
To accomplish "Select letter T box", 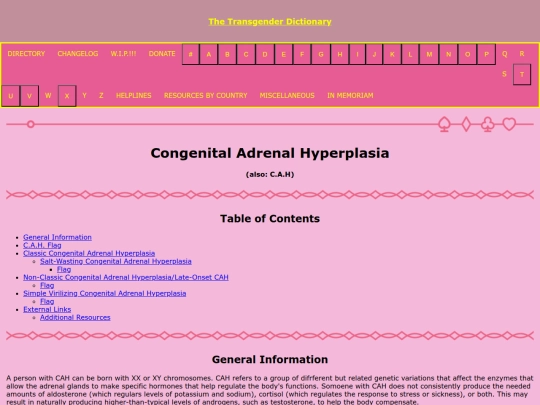I will (522, 74).
